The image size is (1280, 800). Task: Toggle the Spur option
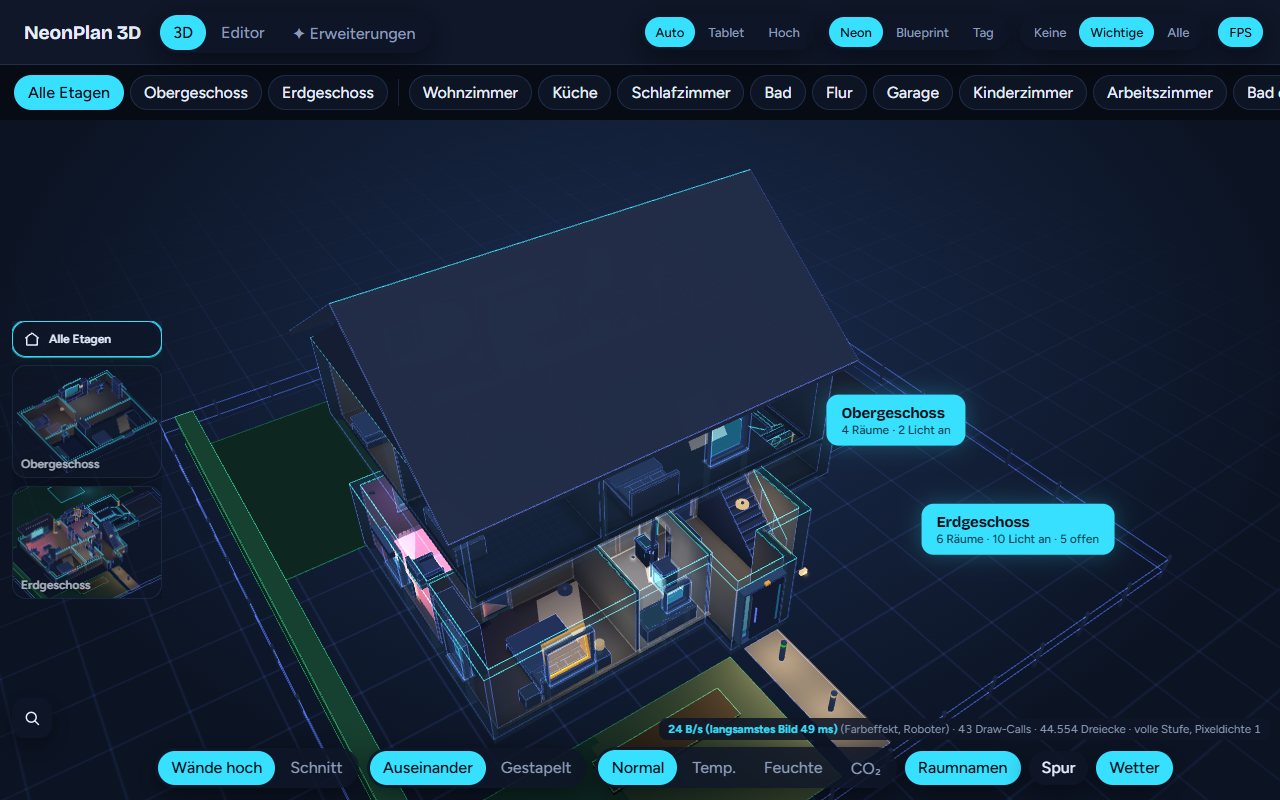1058,768
